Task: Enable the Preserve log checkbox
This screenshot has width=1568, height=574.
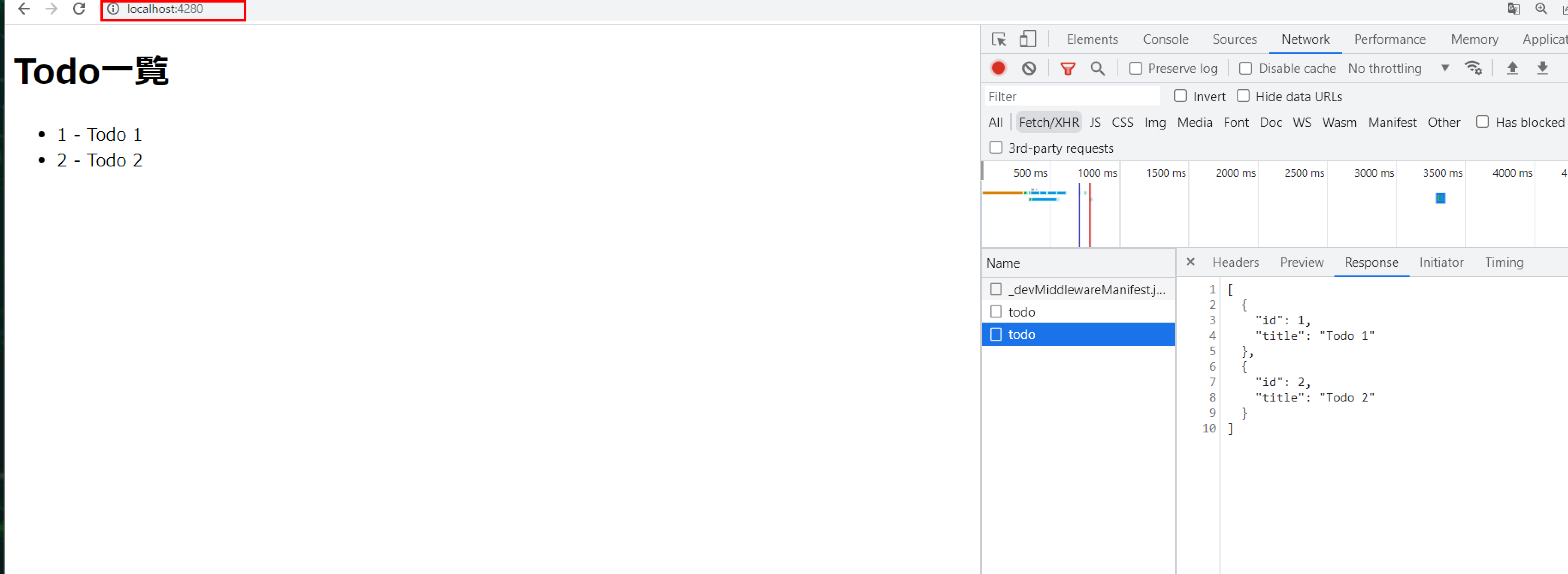Action: tap(1135, 69)
